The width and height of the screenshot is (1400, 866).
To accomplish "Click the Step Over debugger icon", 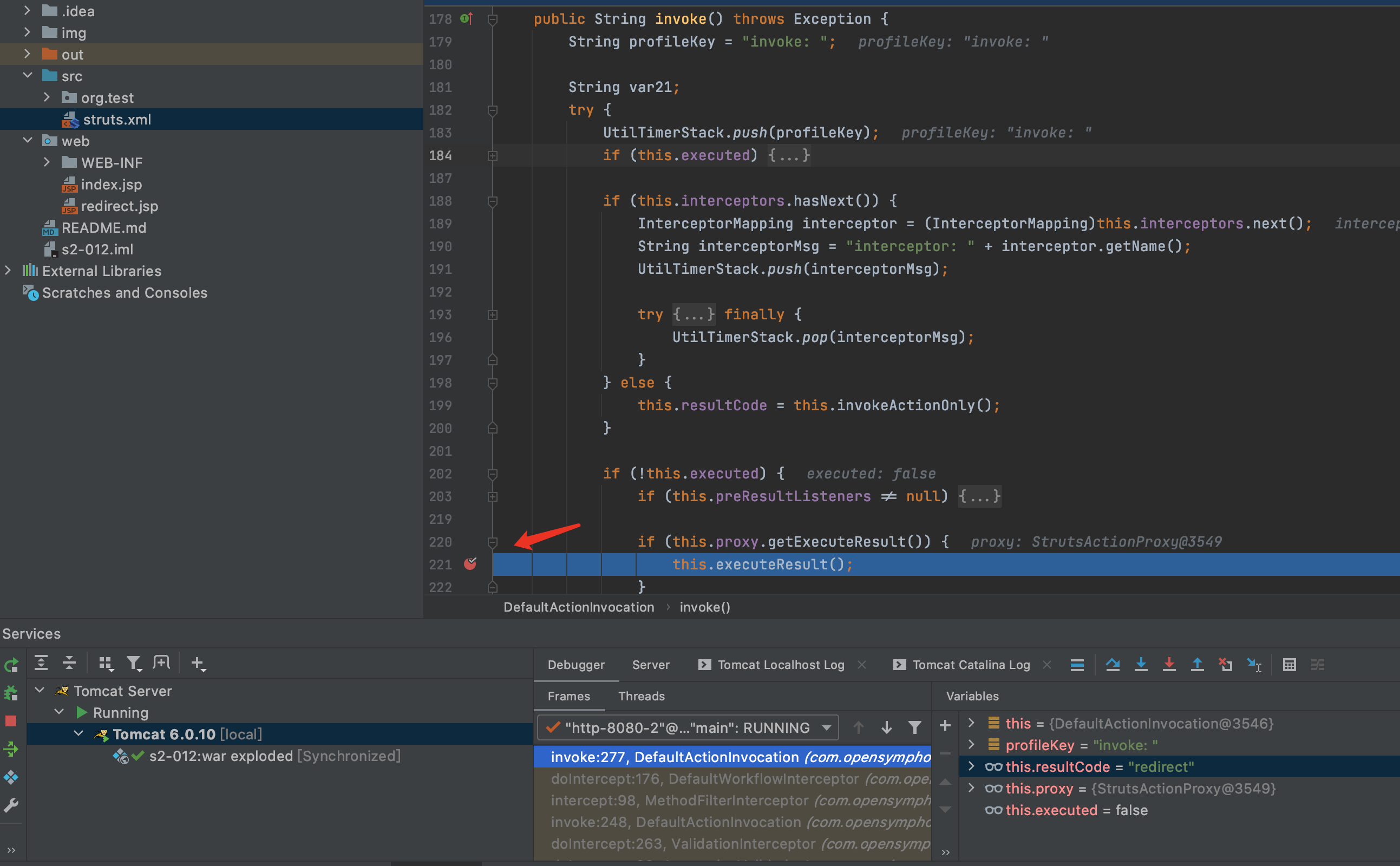I will pos(1113,665).
